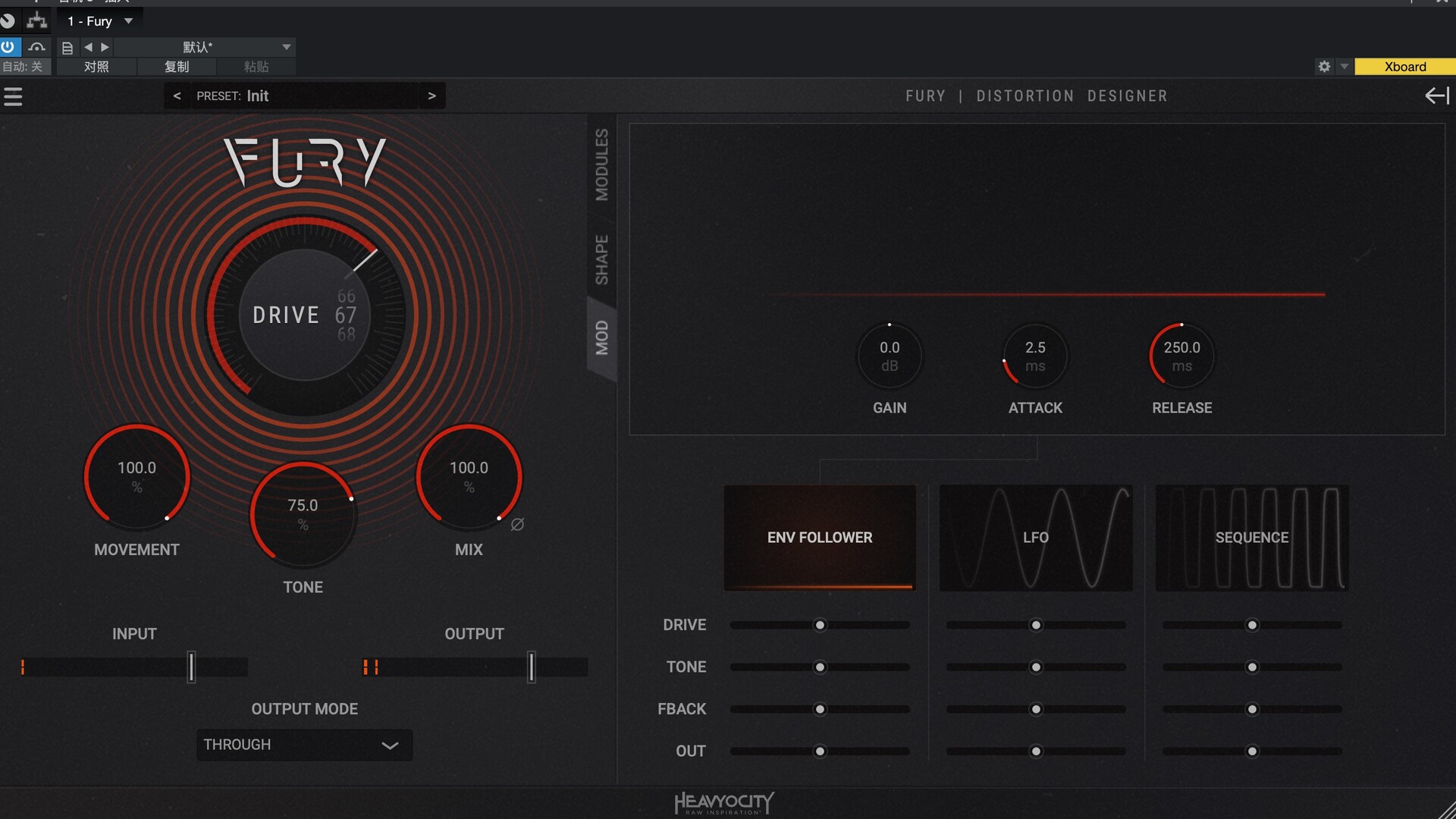Click the TONE knob

tap(303, 515)
